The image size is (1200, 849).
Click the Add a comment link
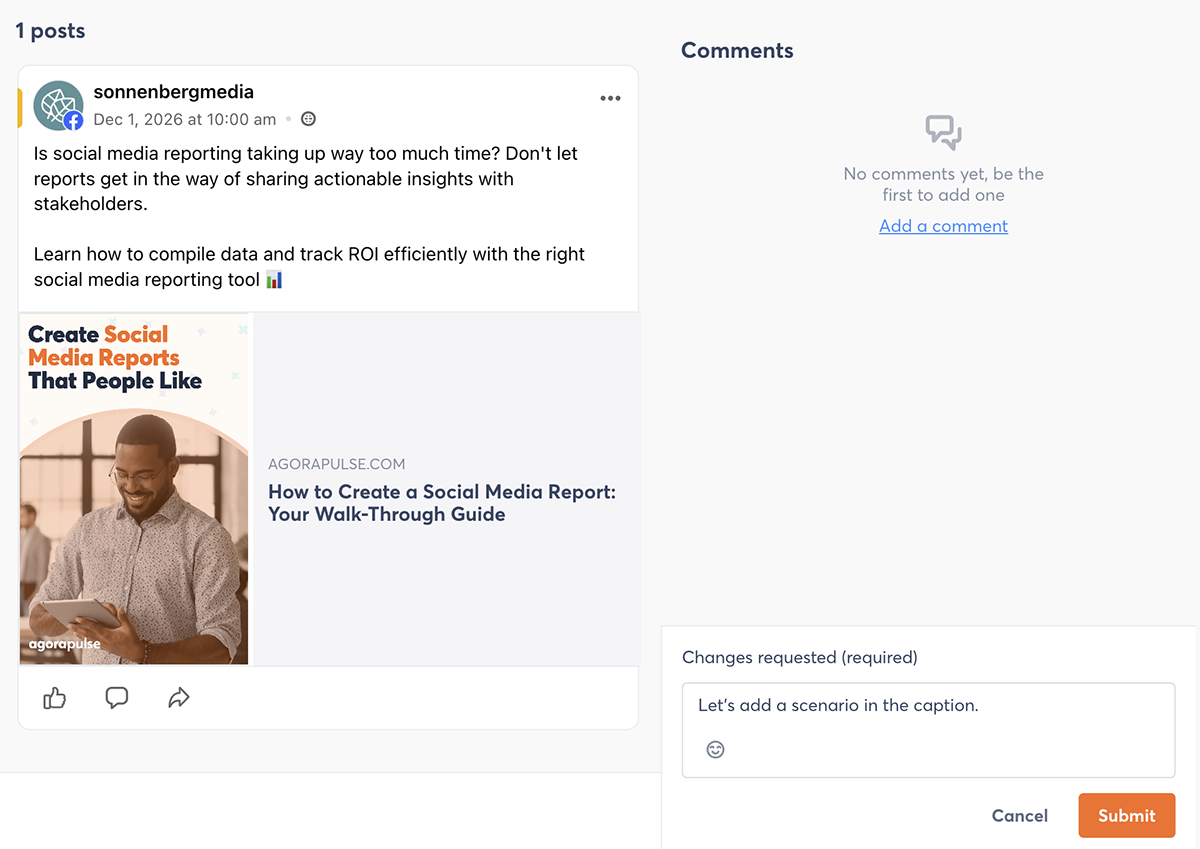[x=943, y=226]
